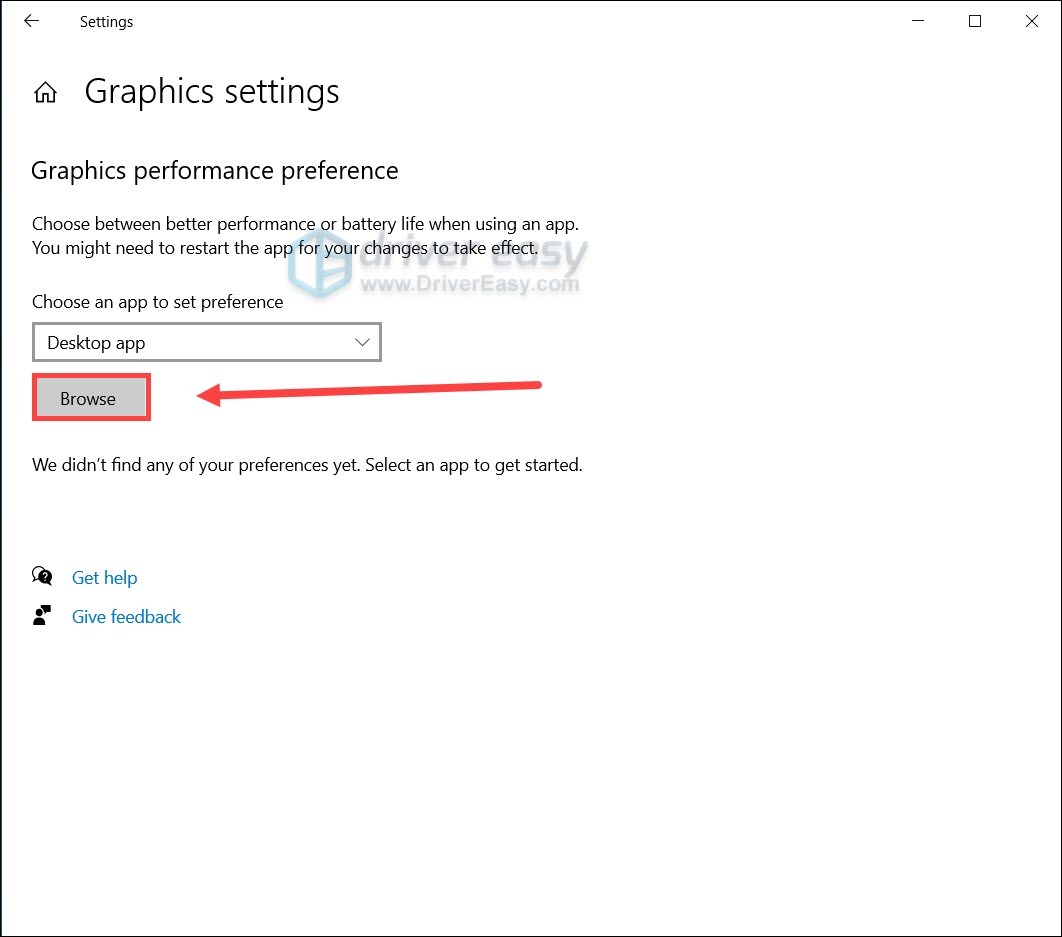
Task: Click the Graphics settings page heading
Action: [x=211, y=91]
